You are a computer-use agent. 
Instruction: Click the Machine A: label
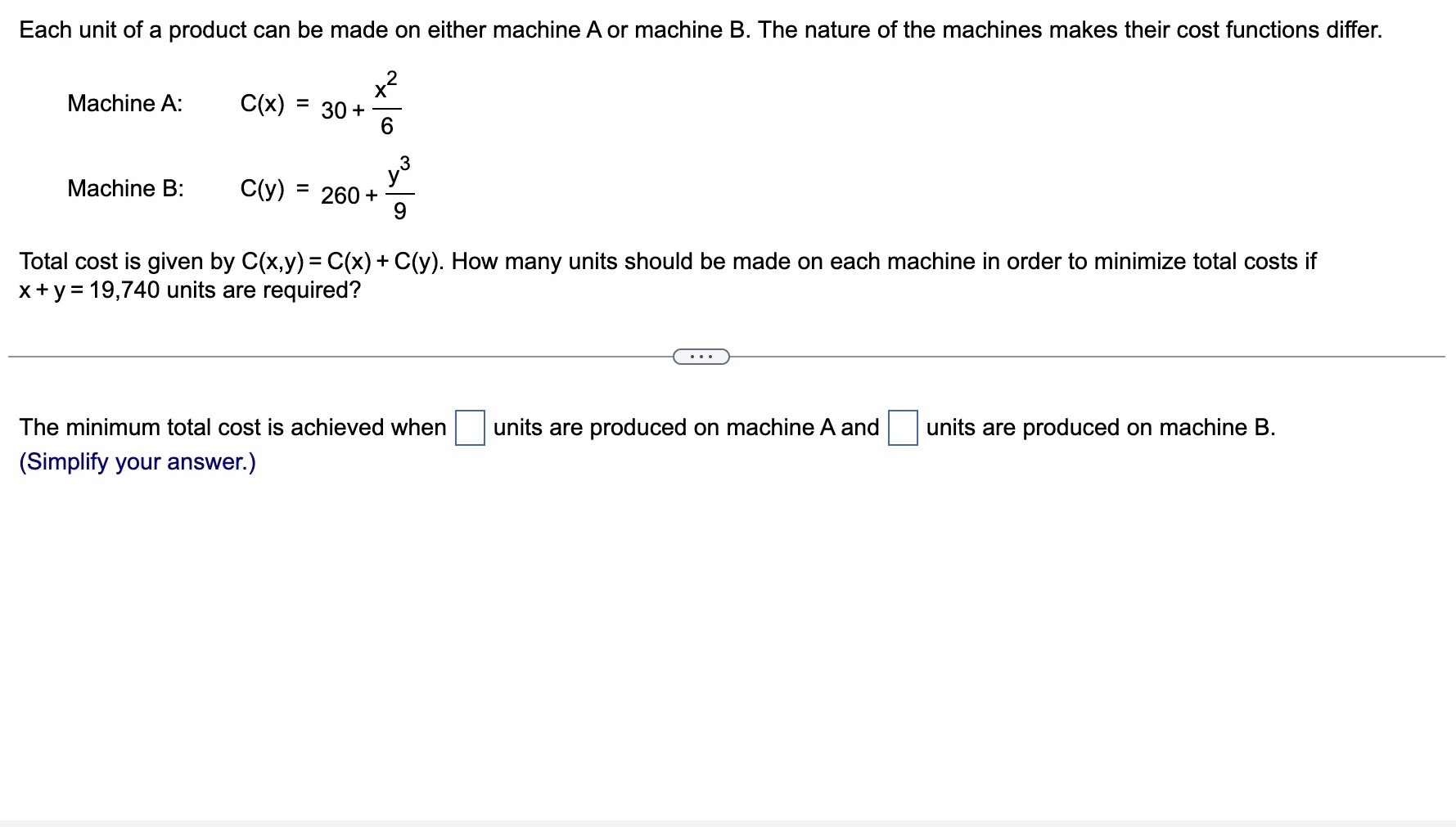(124, 103)
